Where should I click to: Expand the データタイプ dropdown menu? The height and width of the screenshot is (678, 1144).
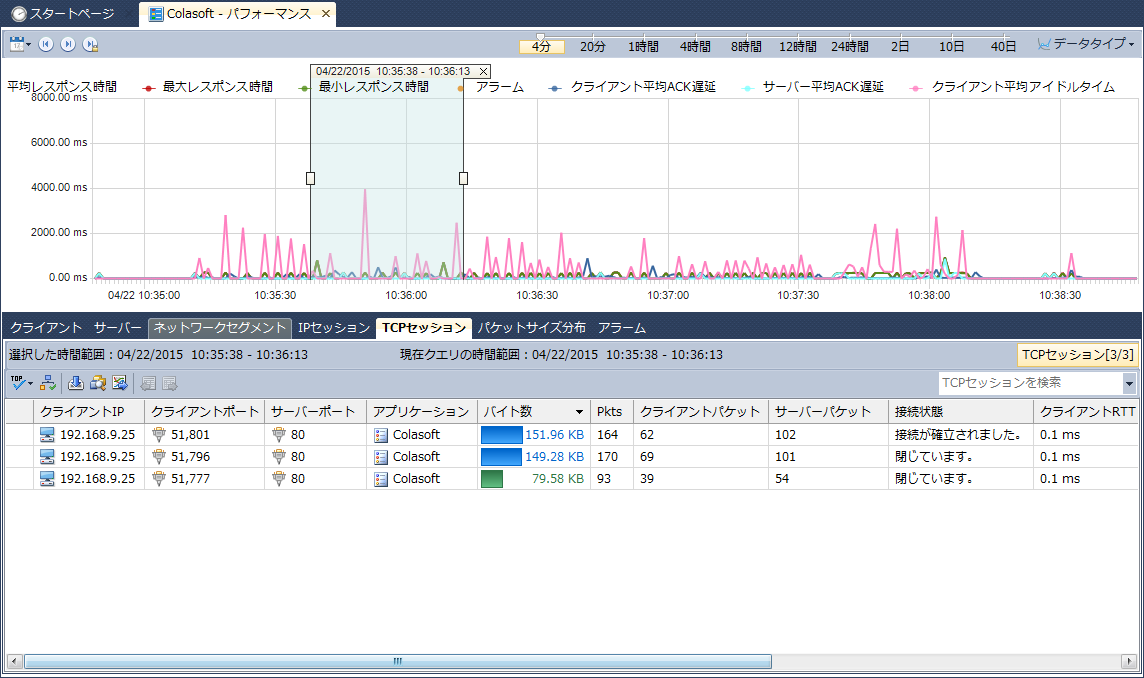[x=1087, y=44]
